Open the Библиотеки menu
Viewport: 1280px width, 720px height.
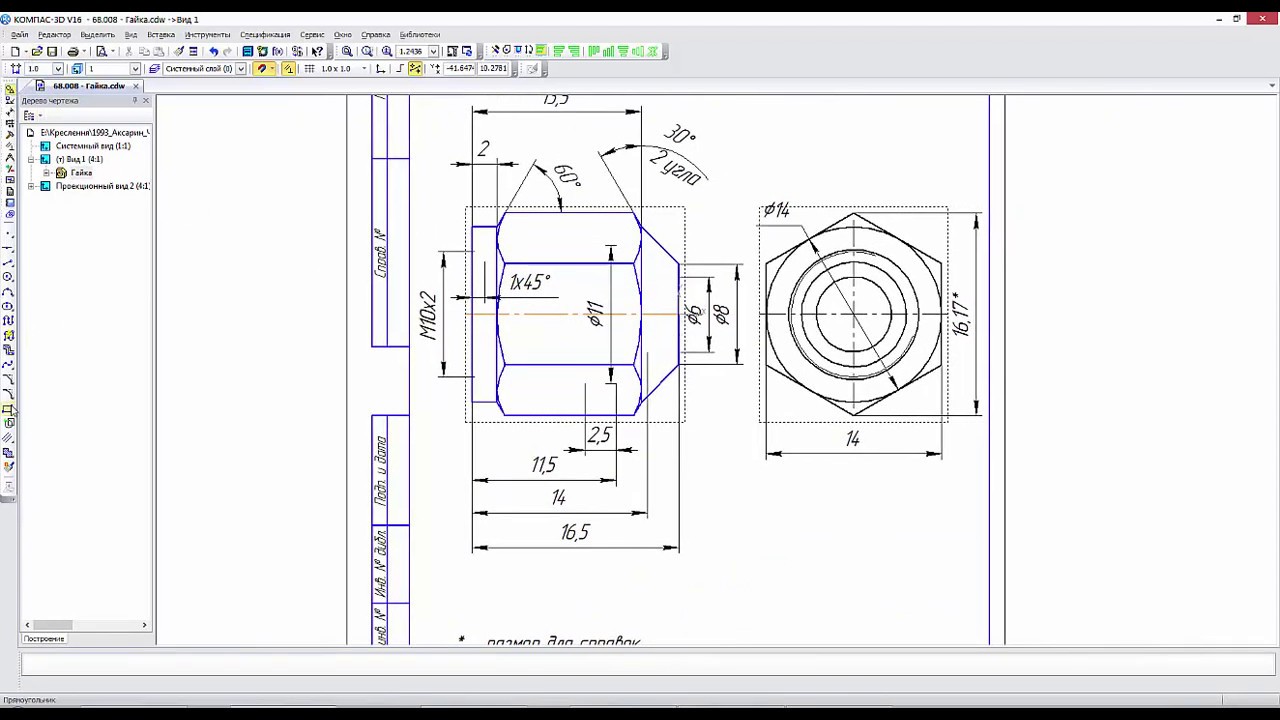click(419, 35)
